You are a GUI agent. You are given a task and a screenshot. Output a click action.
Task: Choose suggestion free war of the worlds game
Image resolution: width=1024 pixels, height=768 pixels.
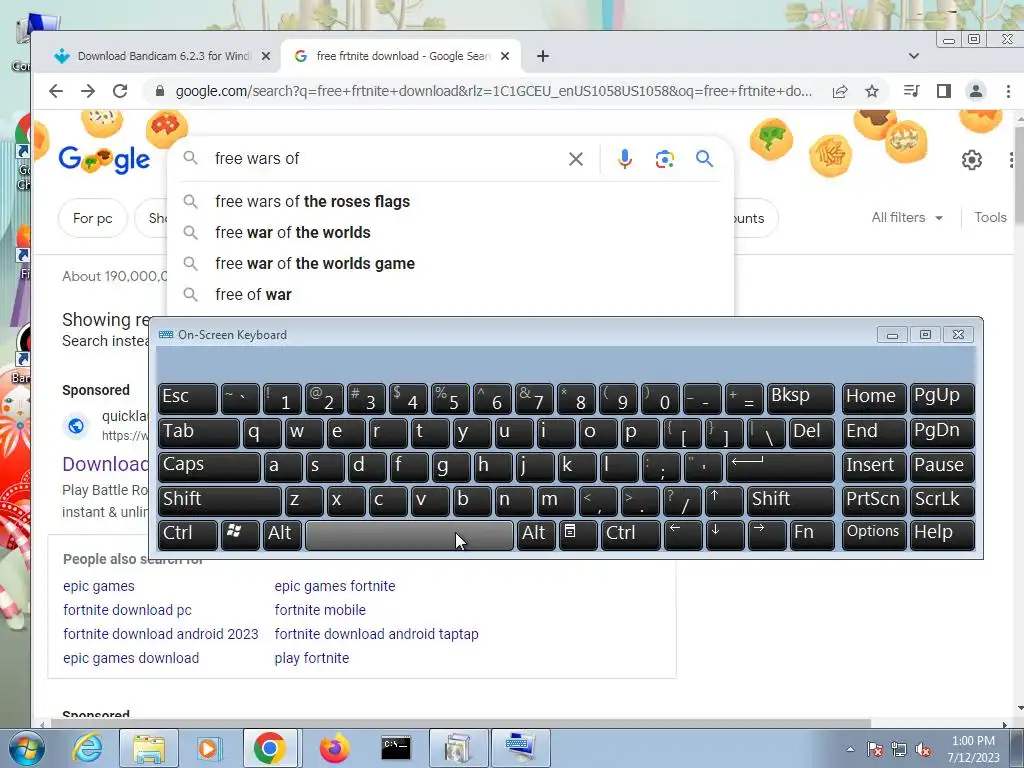pyautogui.click(x=451, y=263)
